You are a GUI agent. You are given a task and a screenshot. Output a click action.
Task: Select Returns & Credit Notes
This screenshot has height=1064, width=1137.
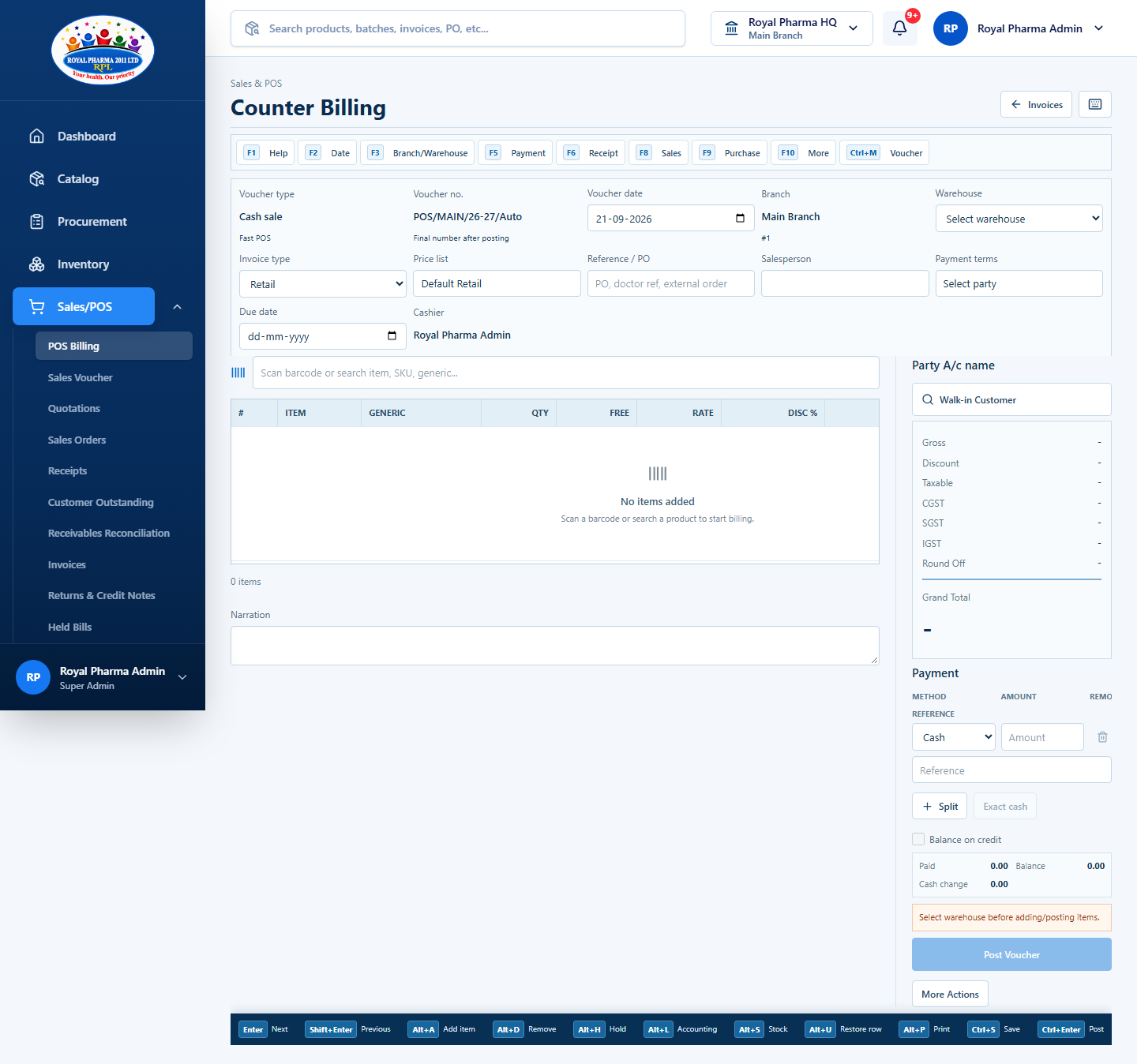click(x=102, y=596)
